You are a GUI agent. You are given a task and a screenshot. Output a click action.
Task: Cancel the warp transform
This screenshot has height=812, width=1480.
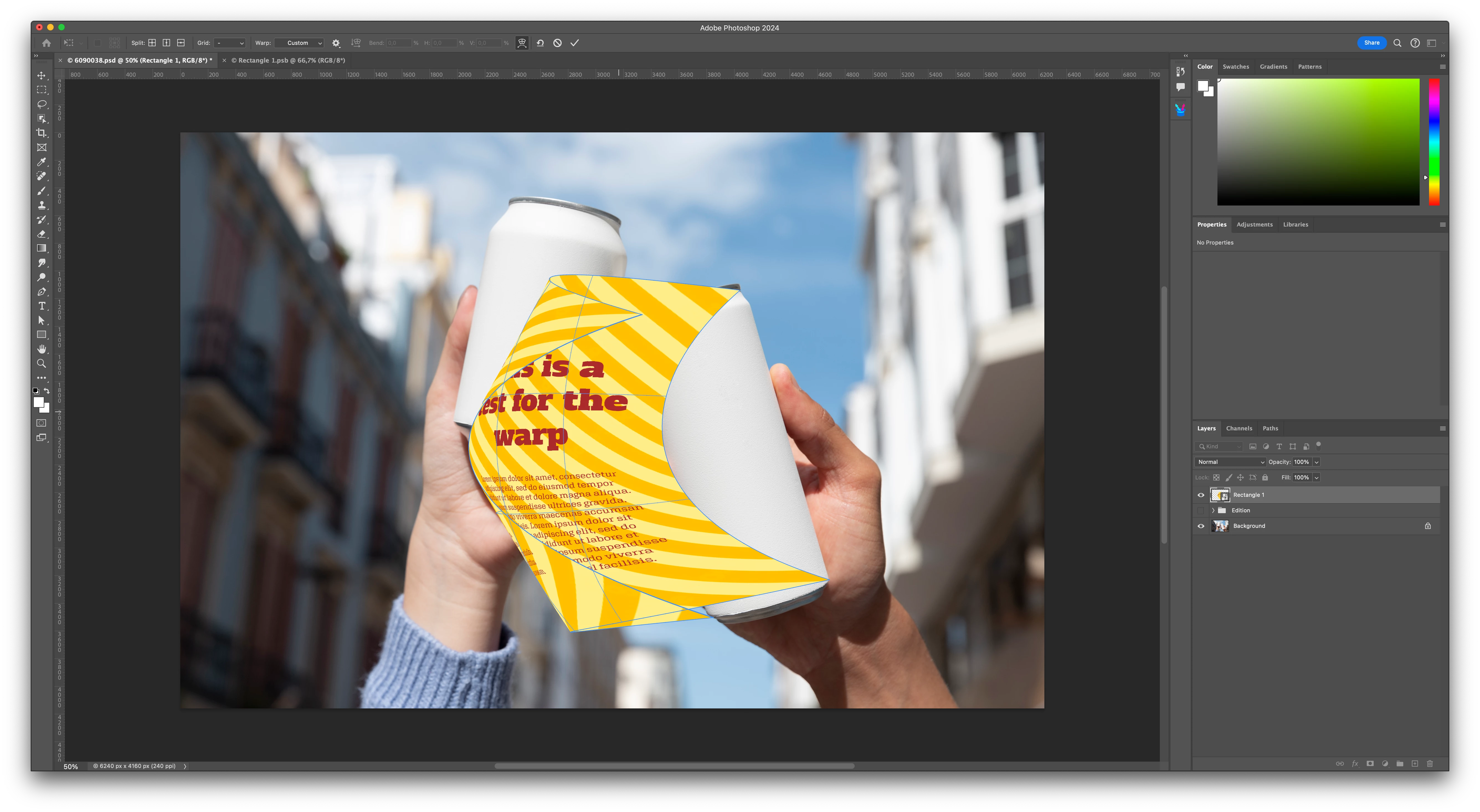pos(557,43)
